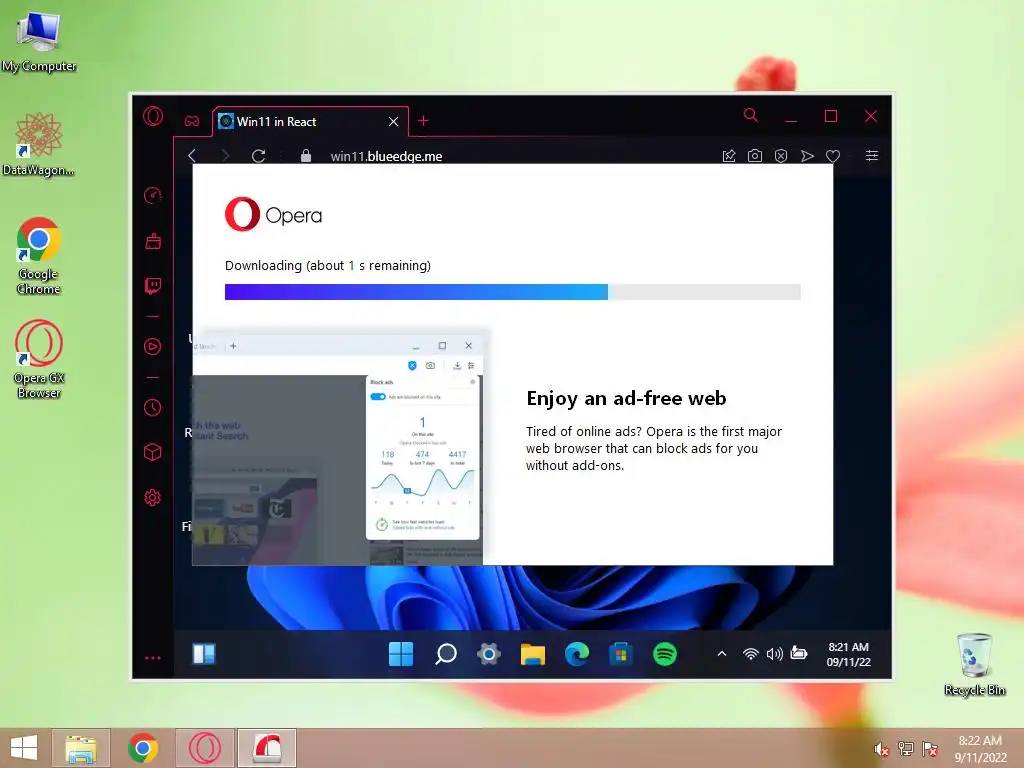
Task: Select the Win11 in React tab
Action: [310, 121]
